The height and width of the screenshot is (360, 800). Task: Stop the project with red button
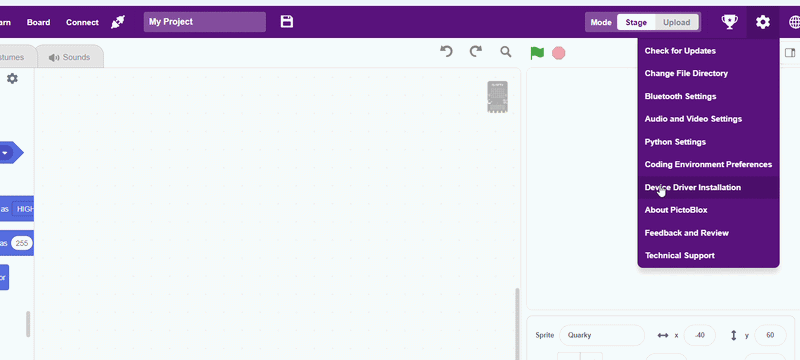pyautogui.click(x=559, y=53)
